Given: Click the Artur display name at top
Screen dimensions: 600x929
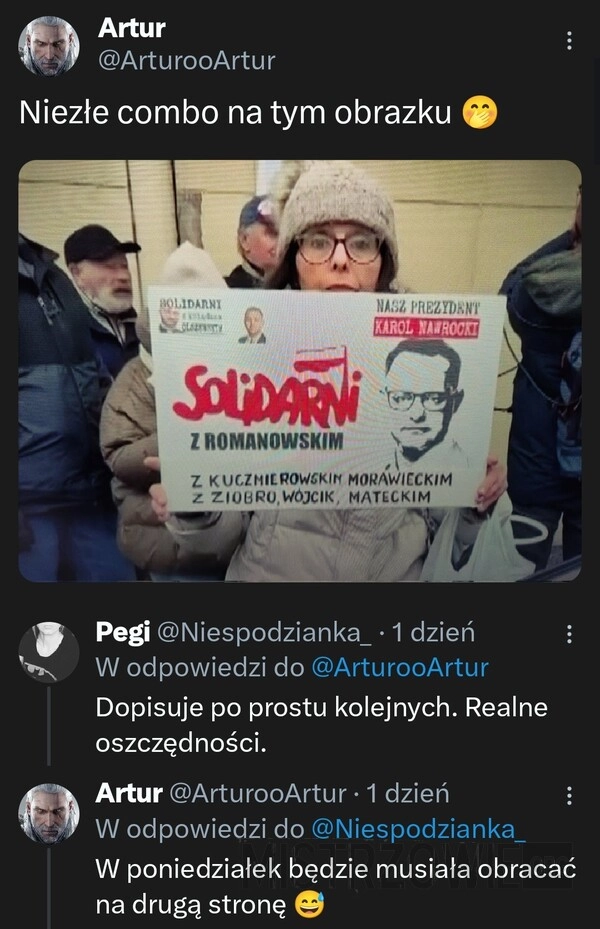Looking at the screenshot, I should (x=131, y=28).
